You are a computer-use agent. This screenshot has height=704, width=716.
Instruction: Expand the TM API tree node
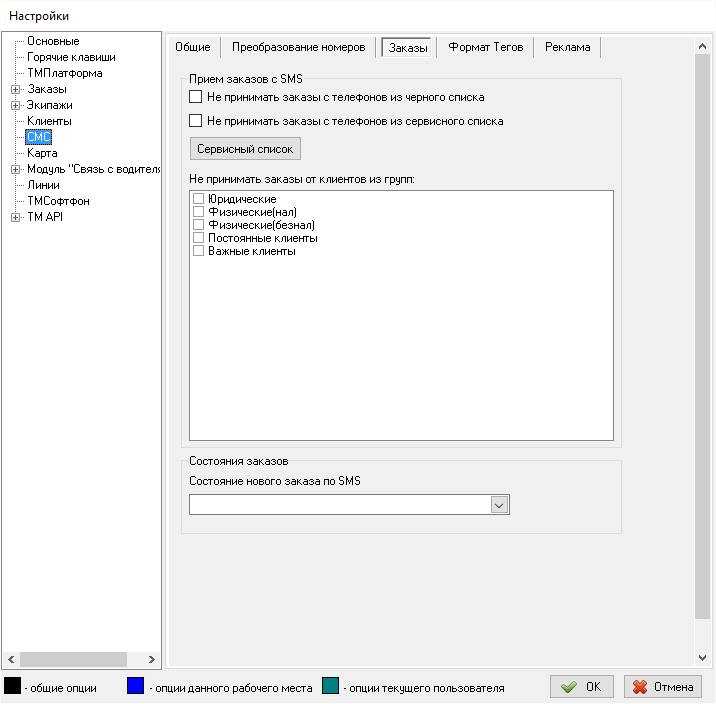point(15,217)
